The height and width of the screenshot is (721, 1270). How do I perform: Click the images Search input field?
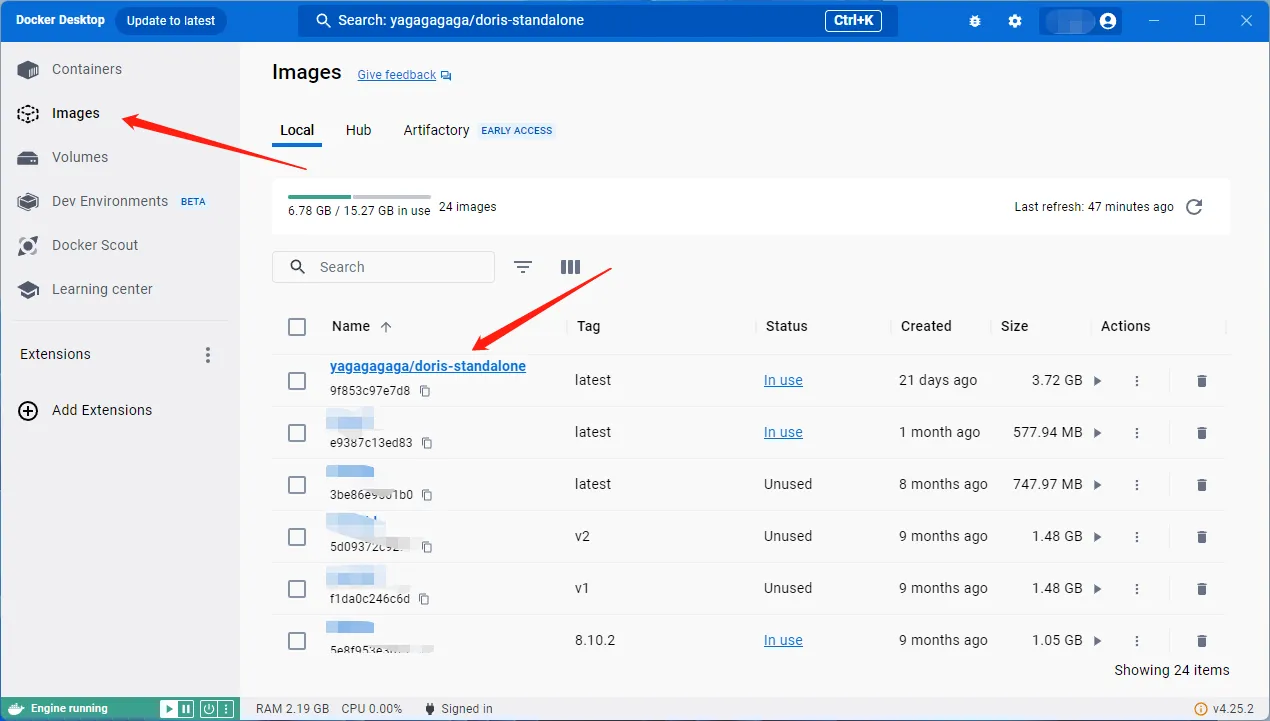coord(383,267)
